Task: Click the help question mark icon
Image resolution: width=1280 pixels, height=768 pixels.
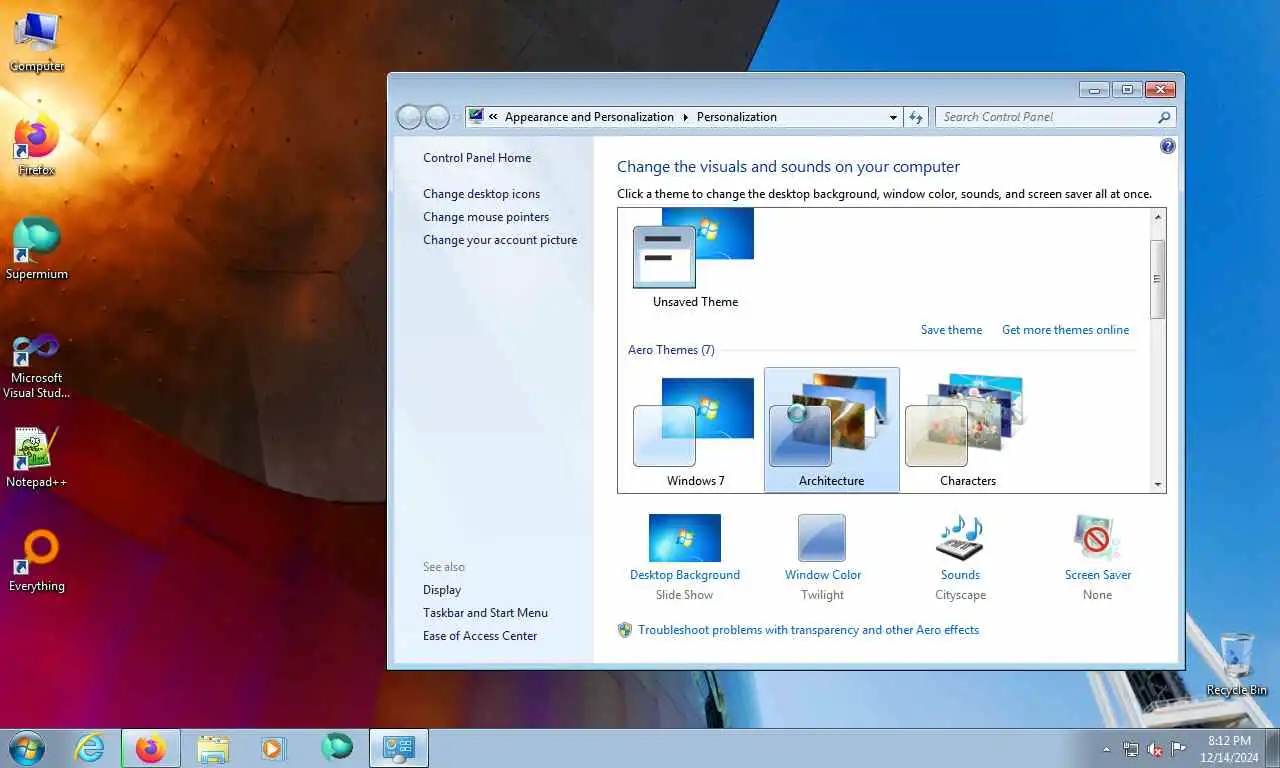Action: [1168, 146]
